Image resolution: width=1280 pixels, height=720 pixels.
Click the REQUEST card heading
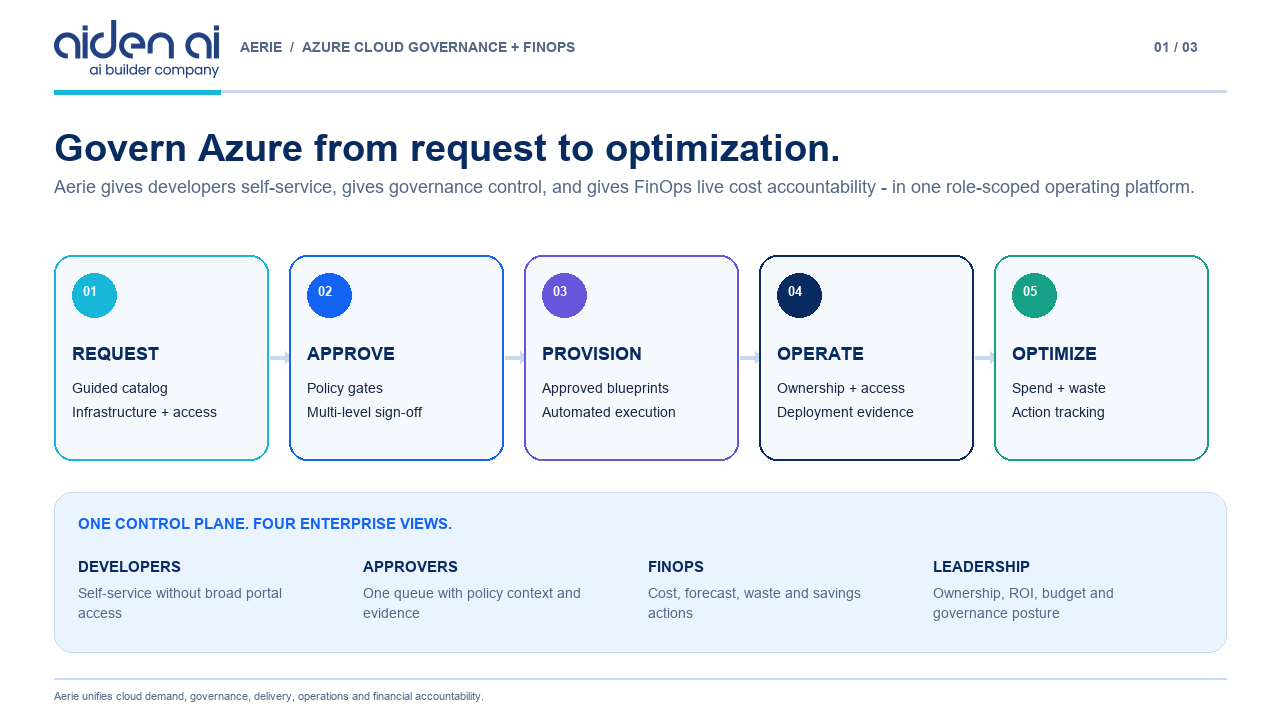115,354
